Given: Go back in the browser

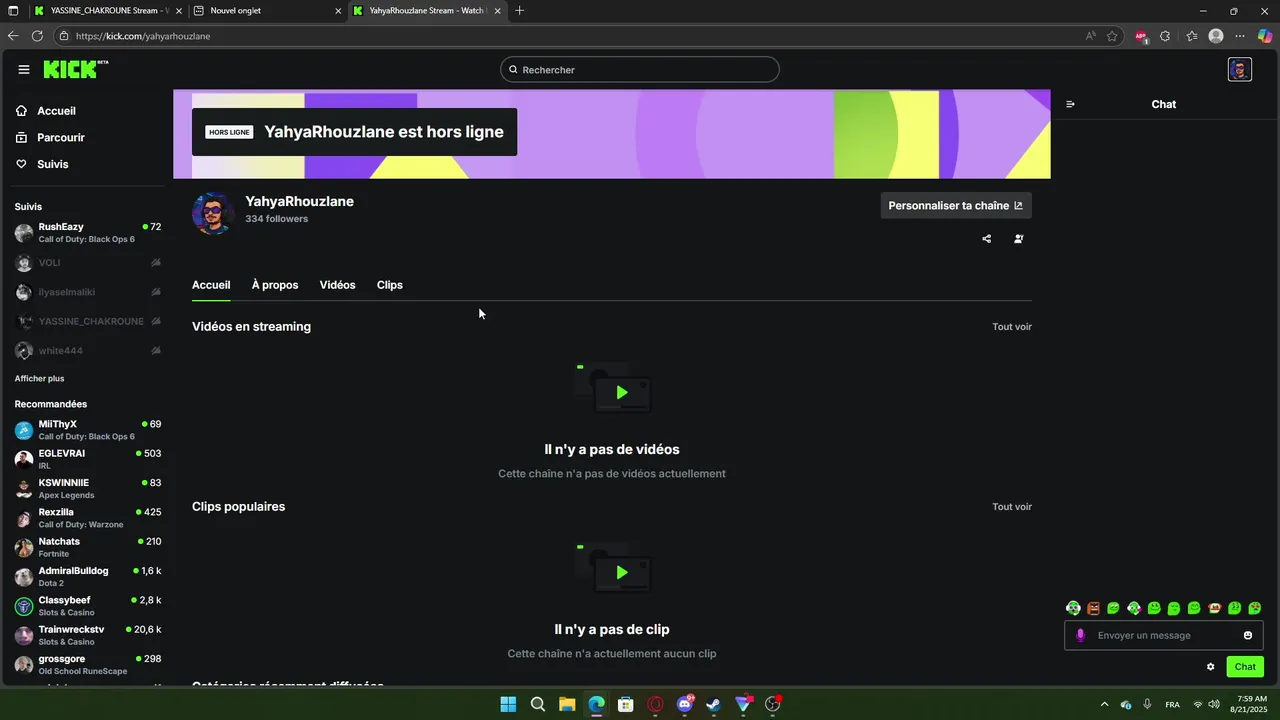Looking at the screenshot, I should click(13, 36).
